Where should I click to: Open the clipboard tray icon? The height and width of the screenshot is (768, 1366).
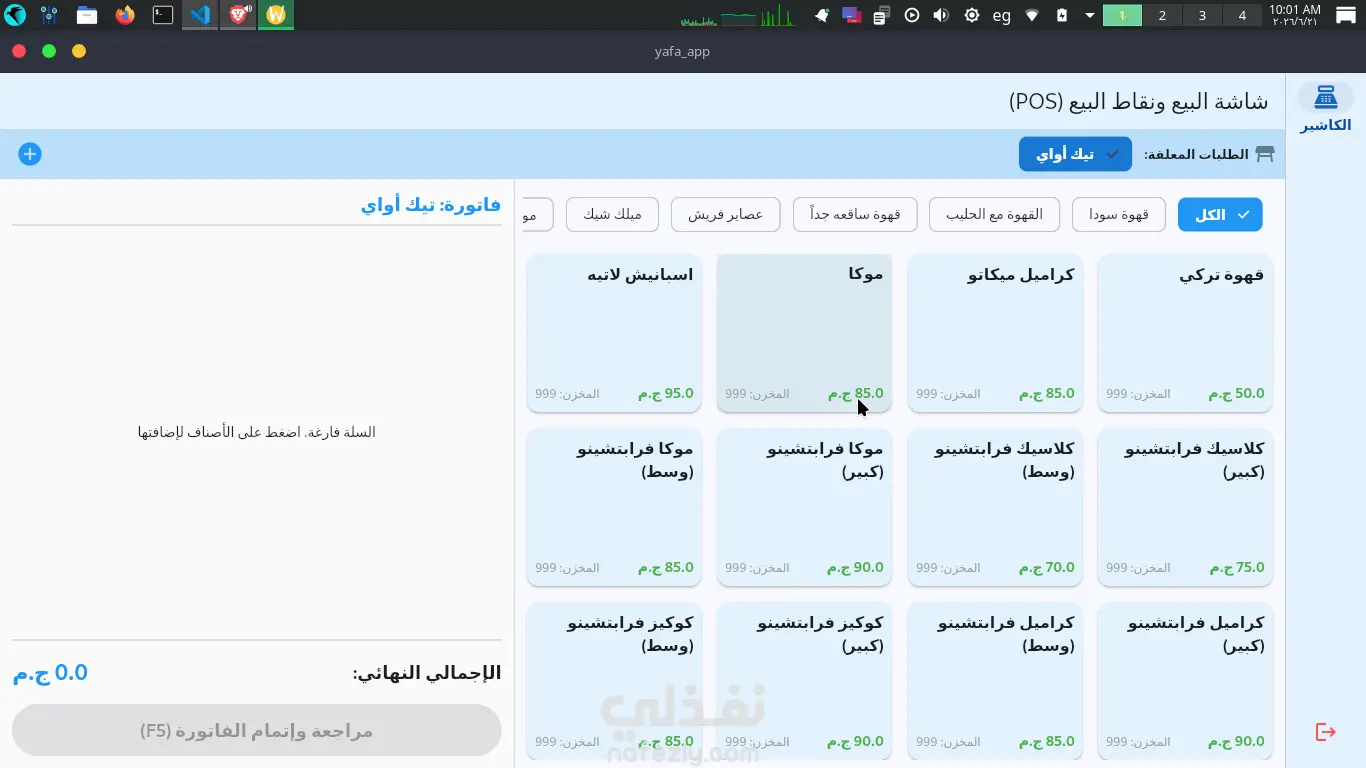point(881,15)
